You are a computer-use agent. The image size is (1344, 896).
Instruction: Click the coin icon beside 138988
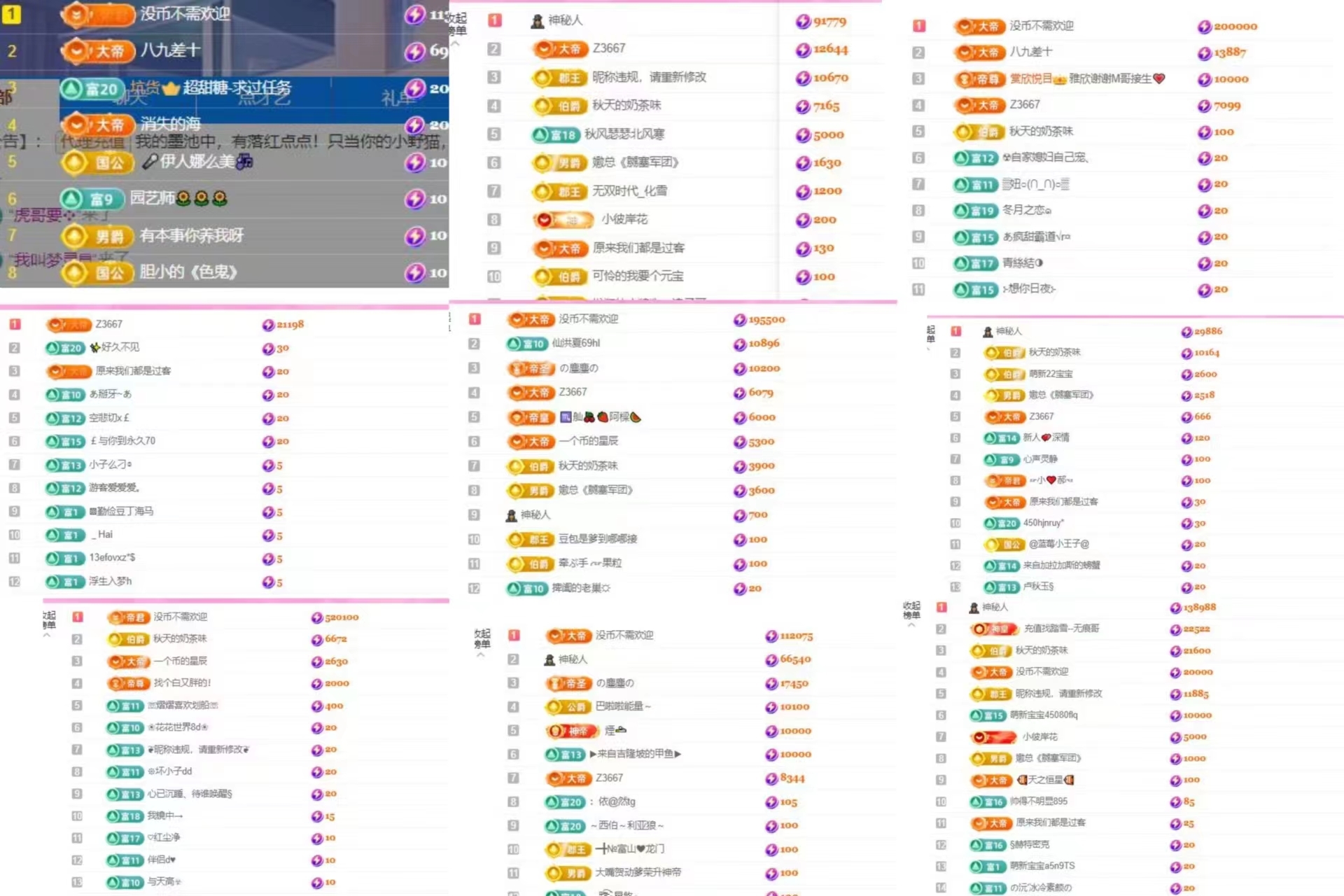click(1176, 608)
